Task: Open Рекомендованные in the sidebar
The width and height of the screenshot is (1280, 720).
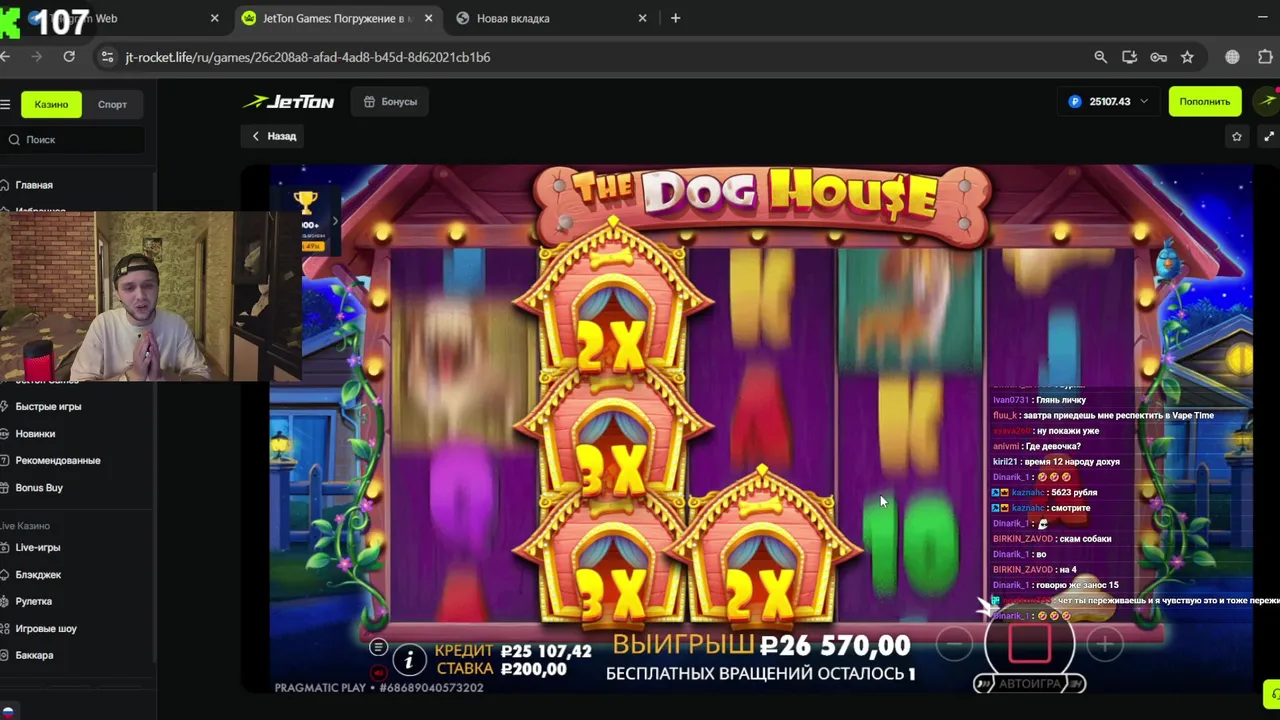Action: tap(57, 460)
